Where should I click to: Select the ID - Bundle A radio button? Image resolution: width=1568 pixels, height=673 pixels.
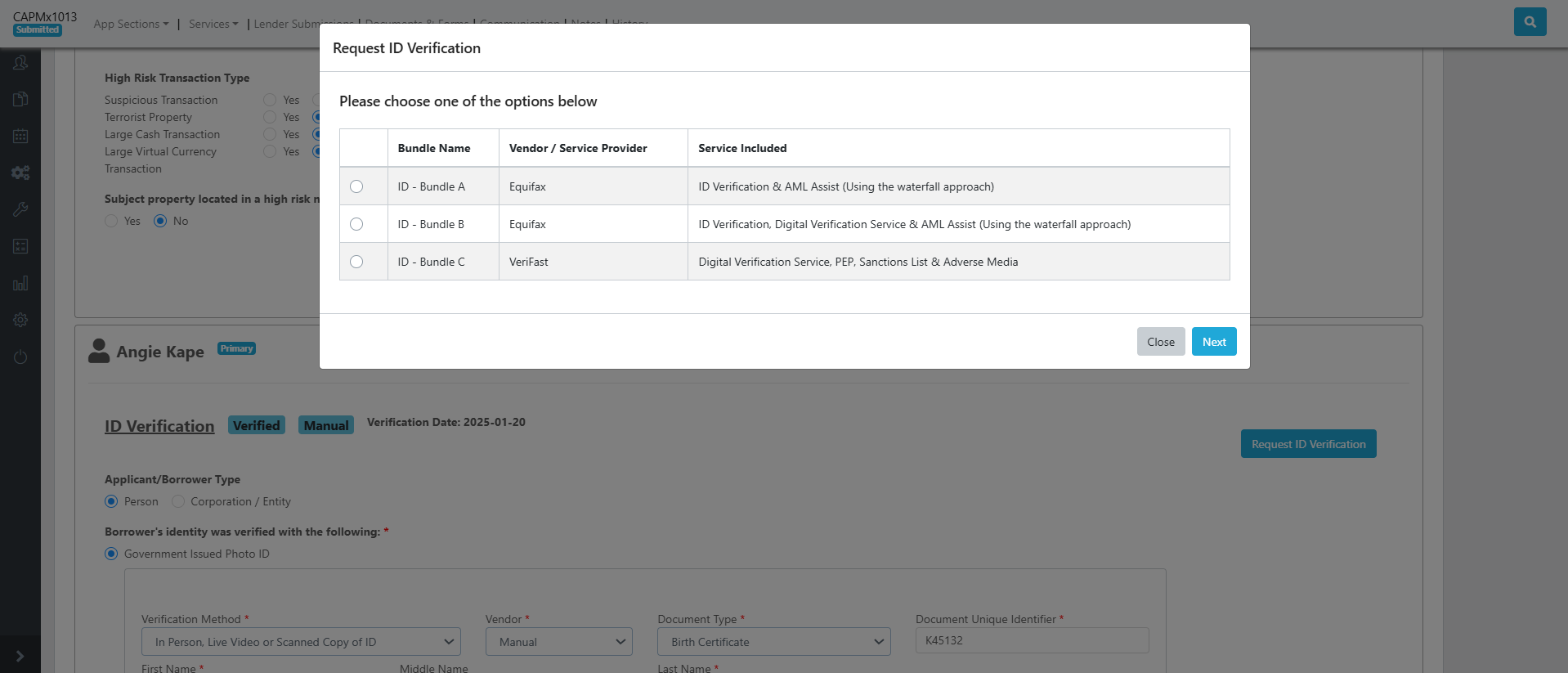(356, 186)
